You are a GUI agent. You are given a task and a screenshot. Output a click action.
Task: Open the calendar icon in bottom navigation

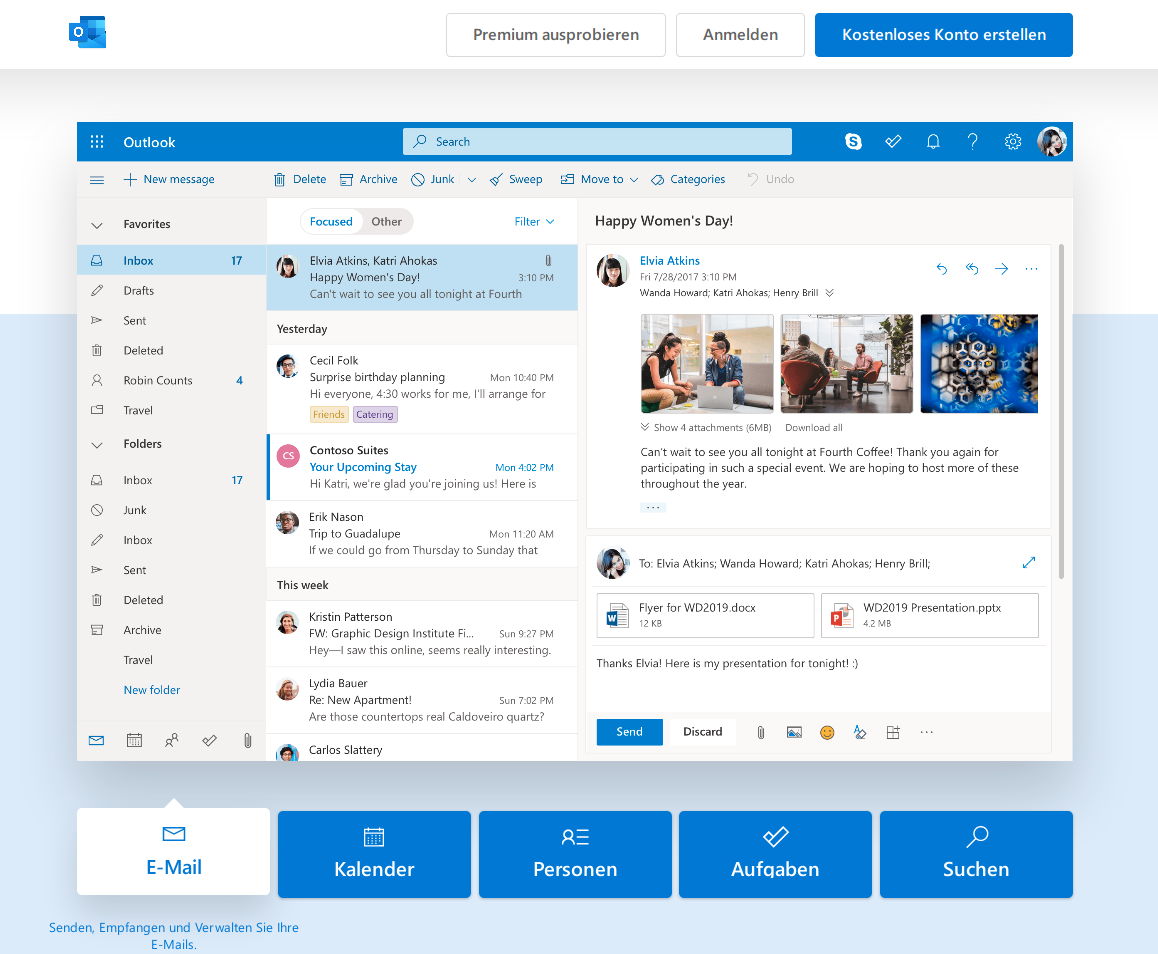tap(134, 741)
